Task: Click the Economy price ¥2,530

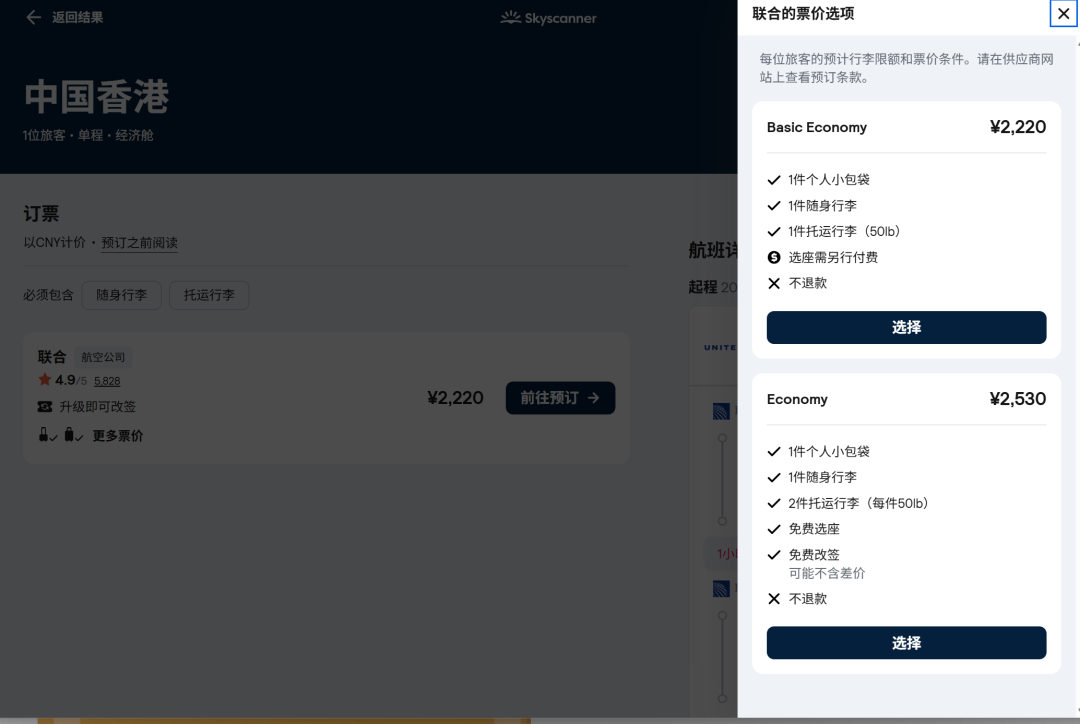Action: click(x=1017, y=399)
